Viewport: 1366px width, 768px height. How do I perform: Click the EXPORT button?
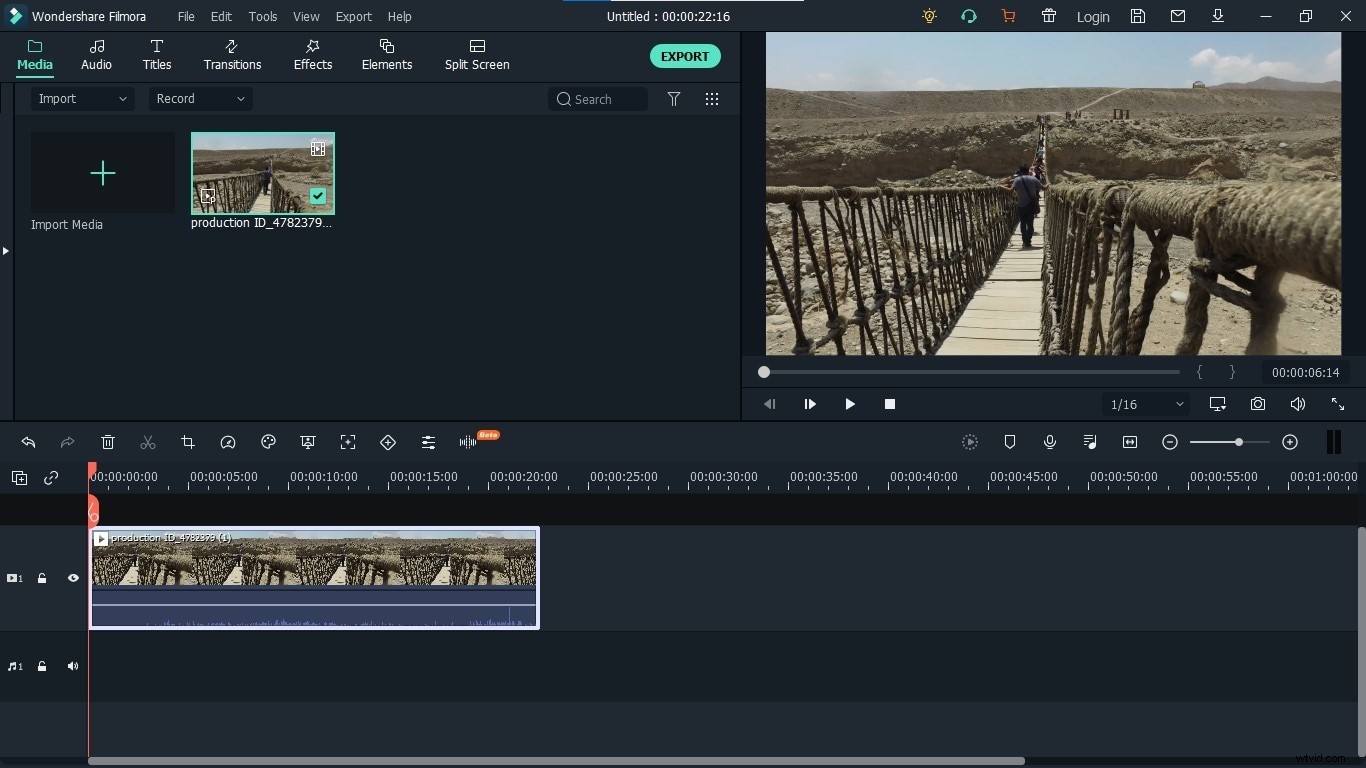coord(684,56)
